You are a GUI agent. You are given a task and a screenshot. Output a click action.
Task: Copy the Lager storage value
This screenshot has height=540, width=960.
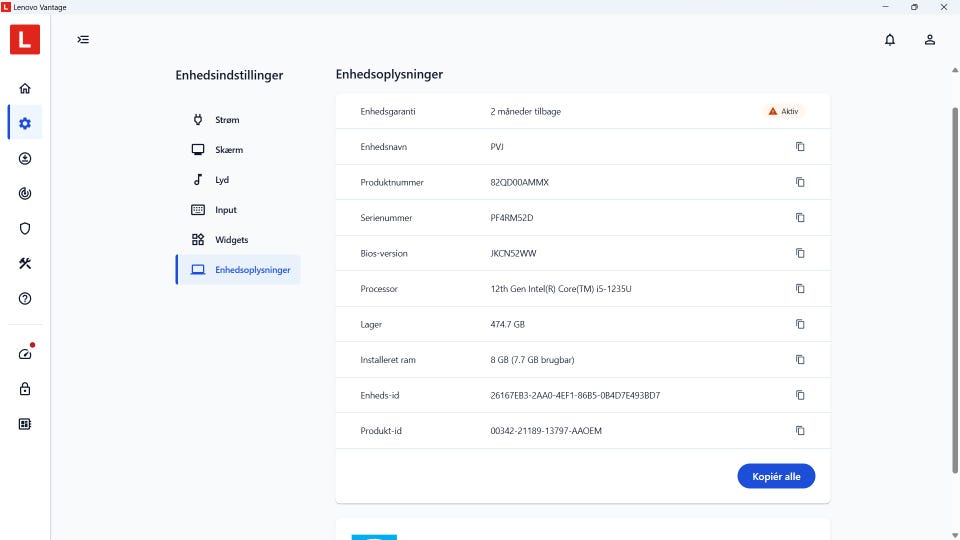[x=800, y=324]
